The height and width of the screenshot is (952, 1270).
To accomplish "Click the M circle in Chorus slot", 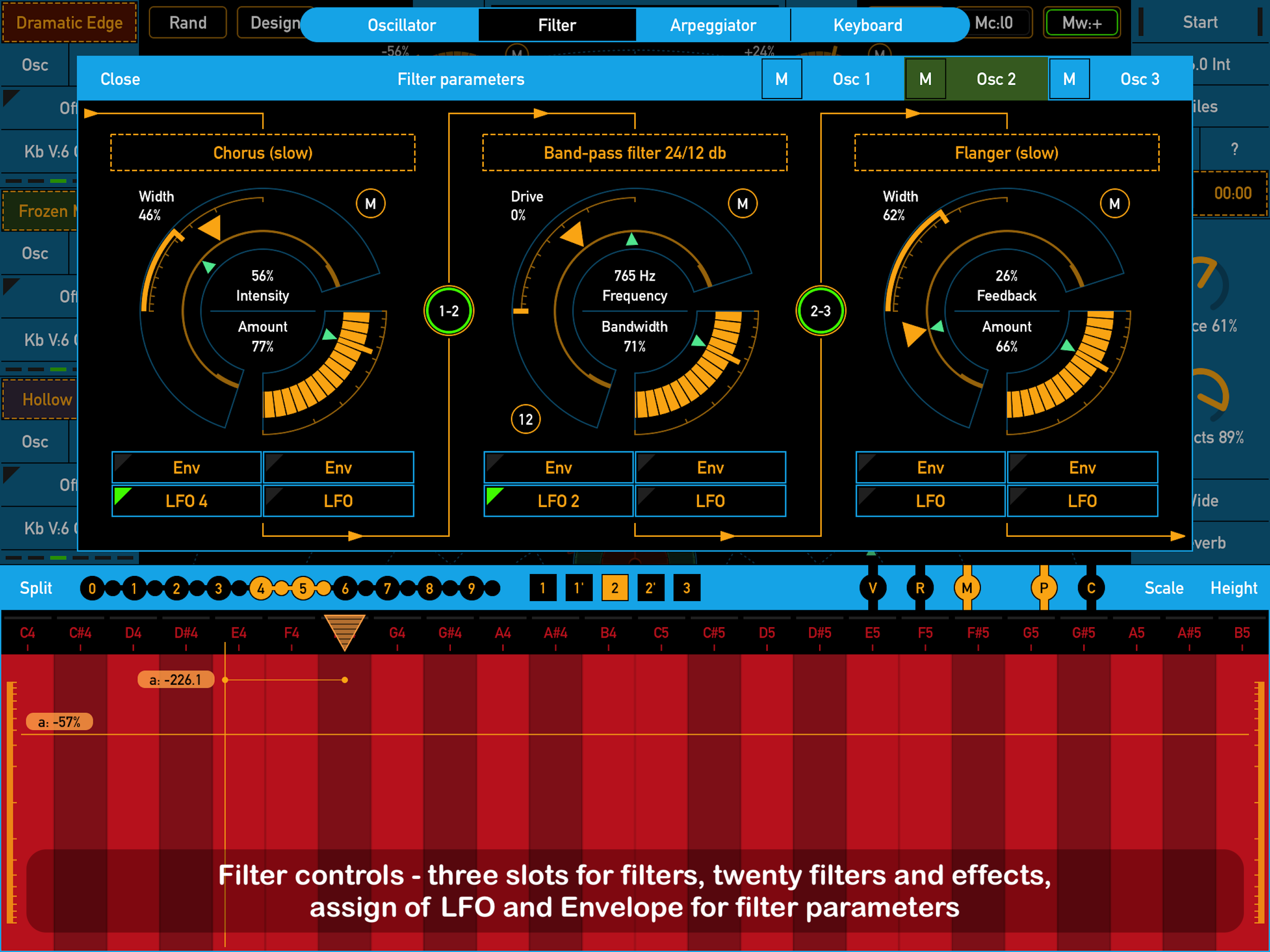I will coord(370,204).
